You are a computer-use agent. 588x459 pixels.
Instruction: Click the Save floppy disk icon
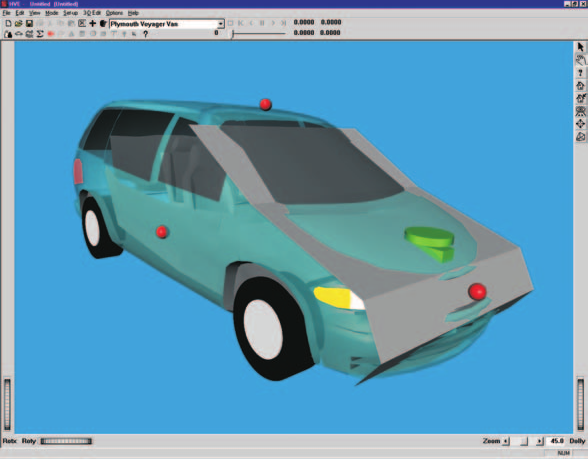[29, 23]
